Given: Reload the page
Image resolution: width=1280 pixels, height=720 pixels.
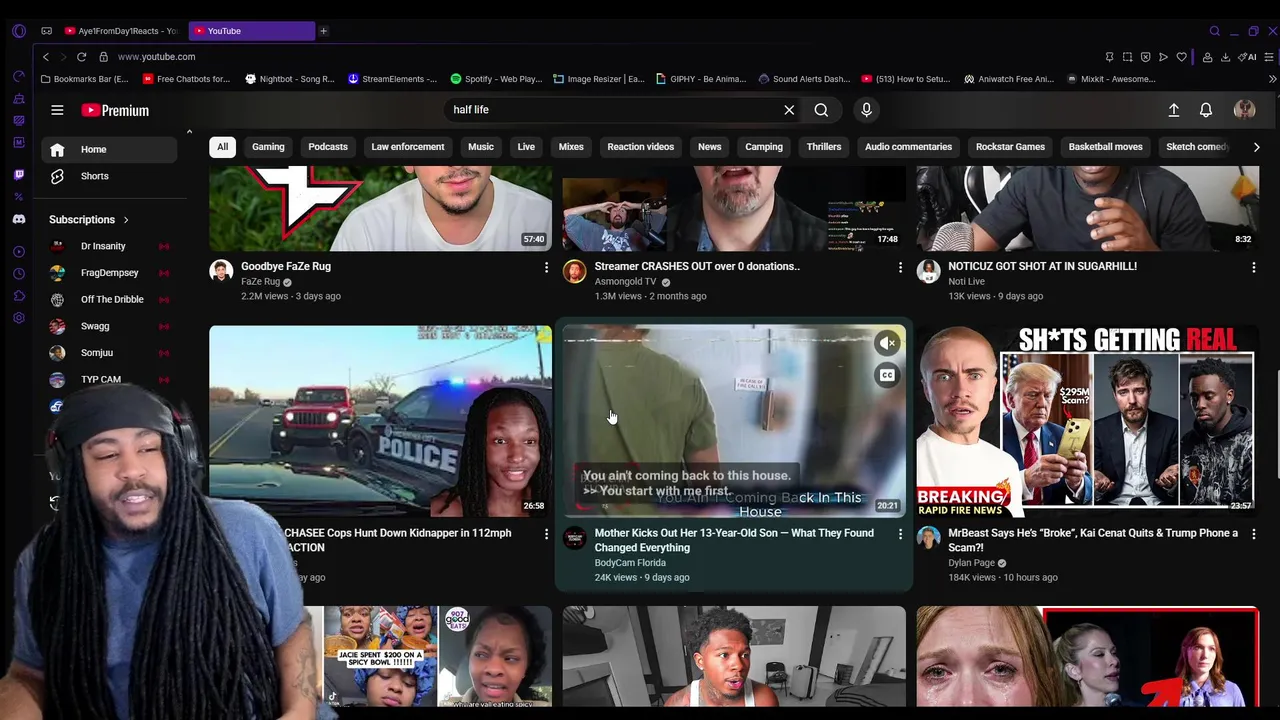Looking at the screenshot, I should [81, 57].
